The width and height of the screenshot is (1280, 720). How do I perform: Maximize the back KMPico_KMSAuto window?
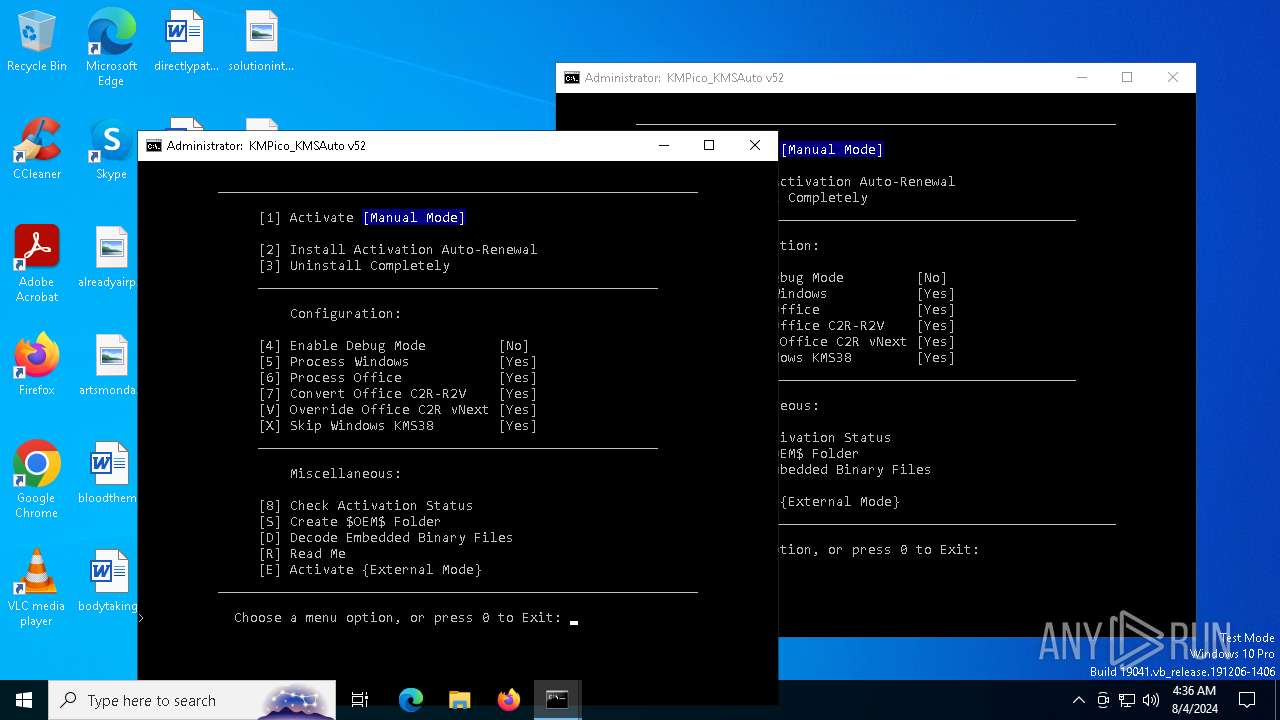coord(1127,78)
